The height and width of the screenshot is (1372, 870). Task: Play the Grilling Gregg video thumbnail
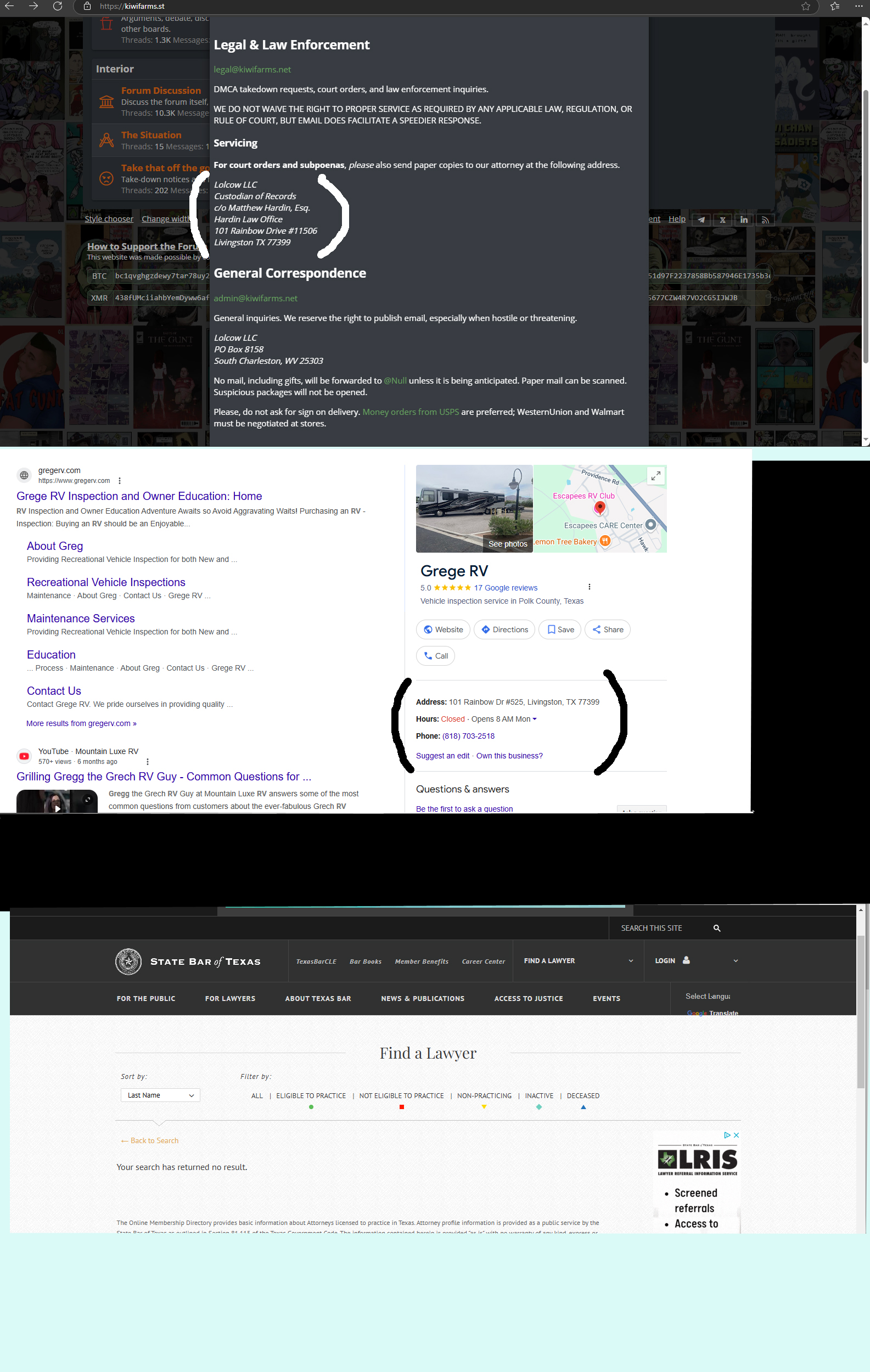point(57,802)
